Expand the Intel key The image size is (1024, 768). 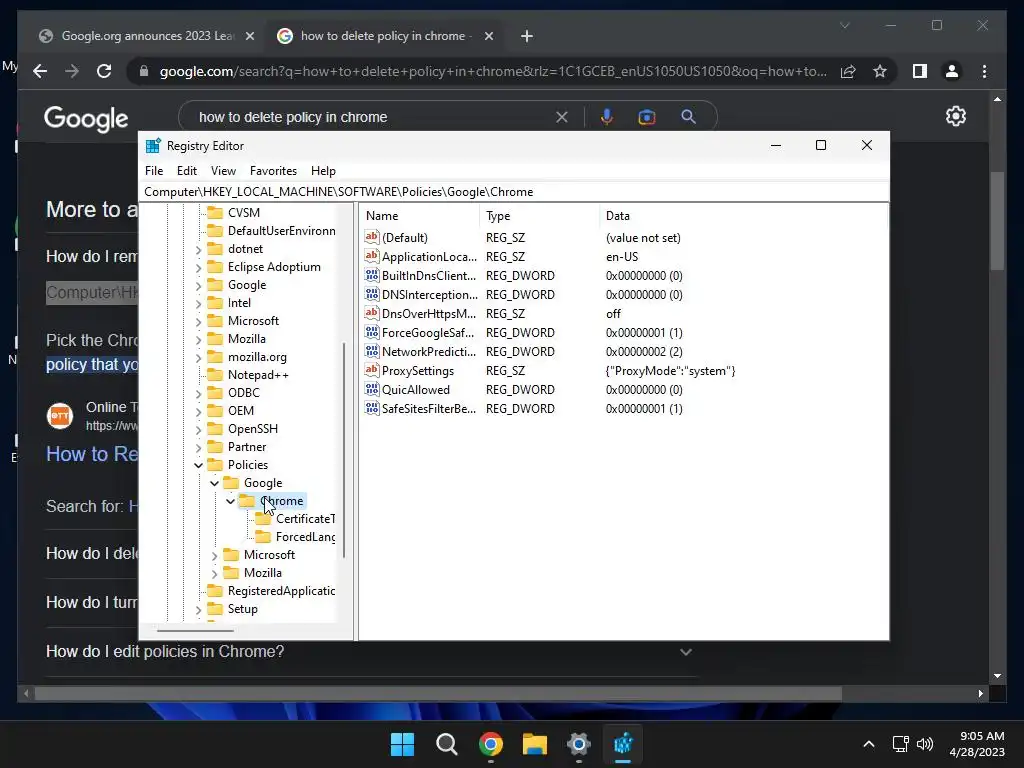coord(199,303)
